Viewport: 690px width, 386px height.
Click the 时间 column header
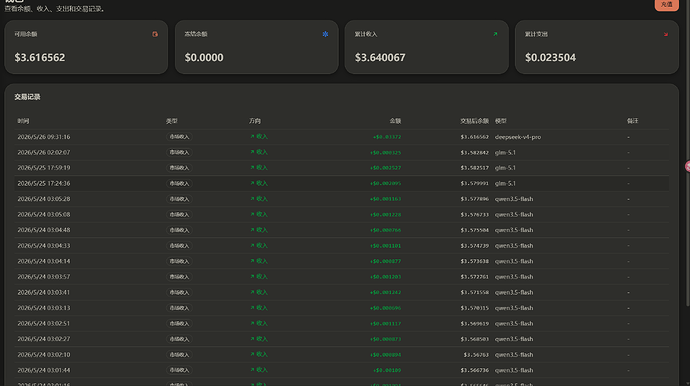coord(23,121)
